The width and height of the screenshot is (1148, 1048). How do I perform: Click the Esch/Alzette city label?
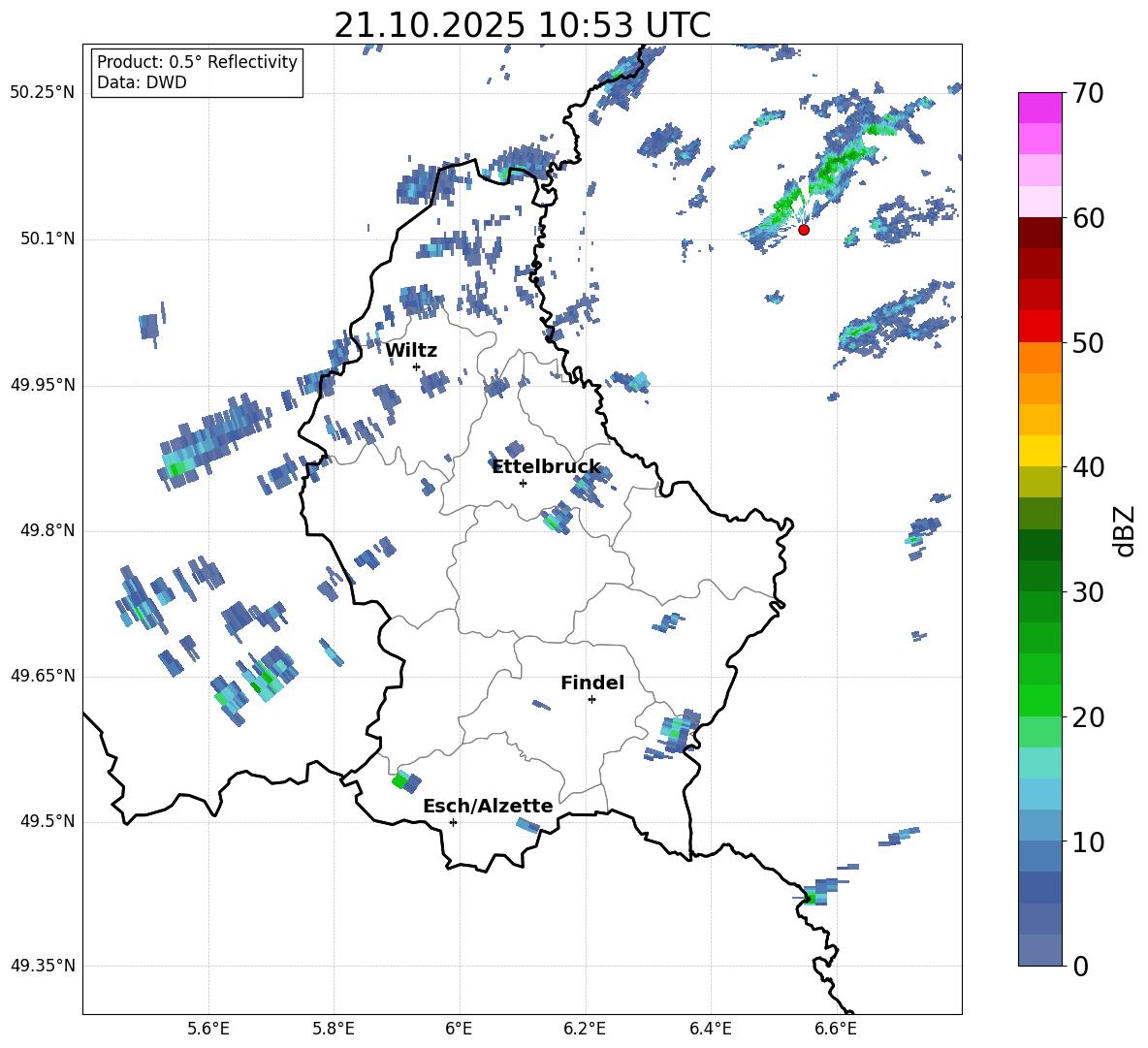click(488, 807)
